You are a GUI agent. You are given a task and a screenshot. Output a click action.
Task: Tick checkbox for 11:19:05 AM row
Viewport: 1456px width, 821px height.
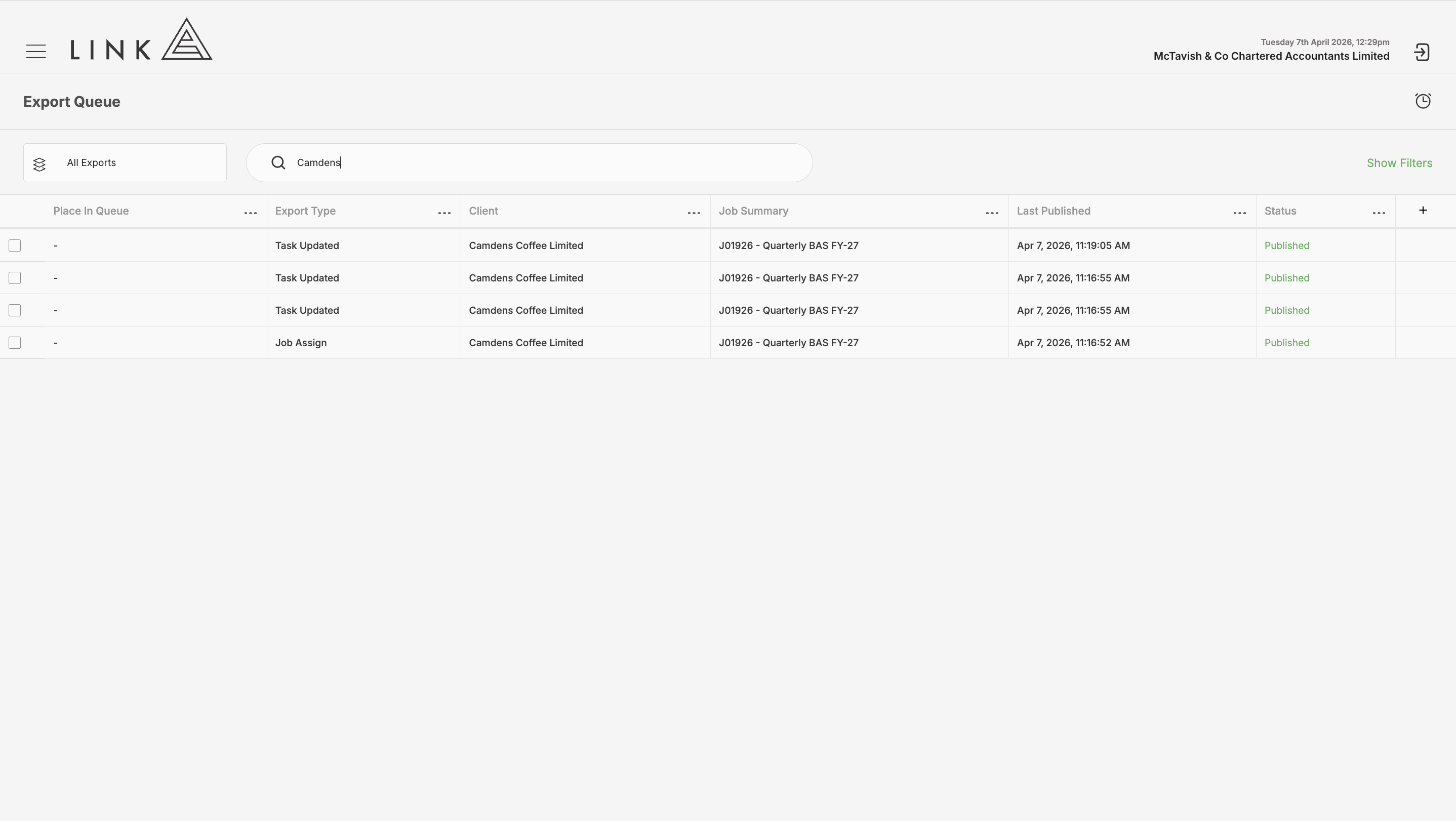[x=15, y=245]
